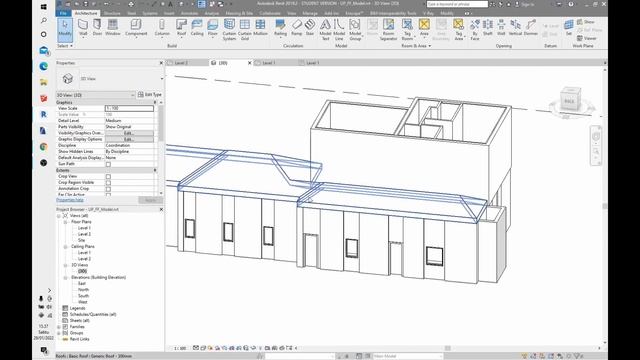Toggle the Sun Path checkbox
The image size is (640, 360).
[x=108, y=164]
